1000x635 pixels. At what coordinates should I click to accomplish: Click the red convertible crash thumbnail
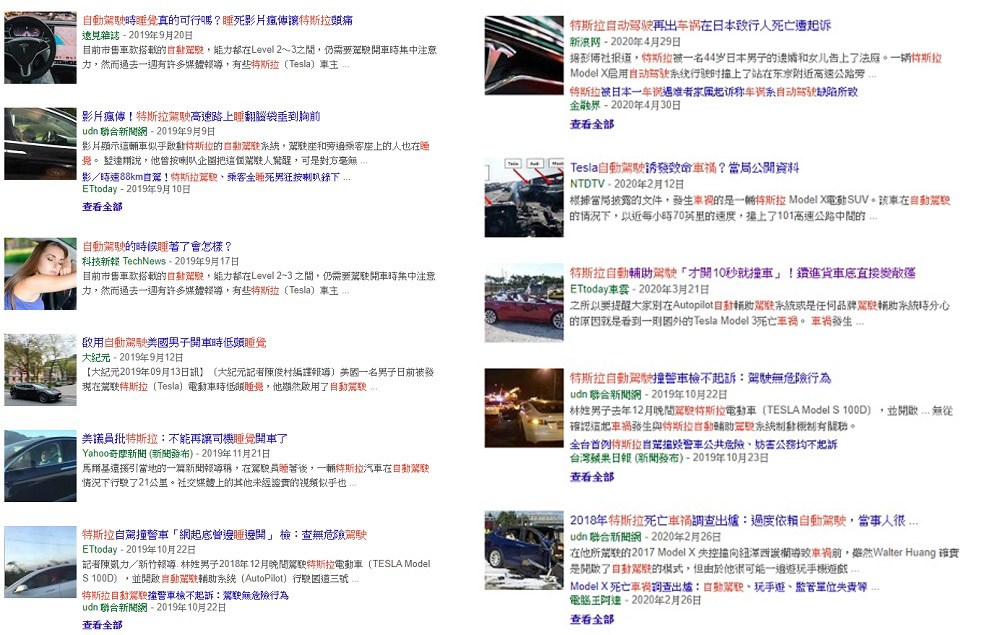pyautogui.click(x=523, y=300)
